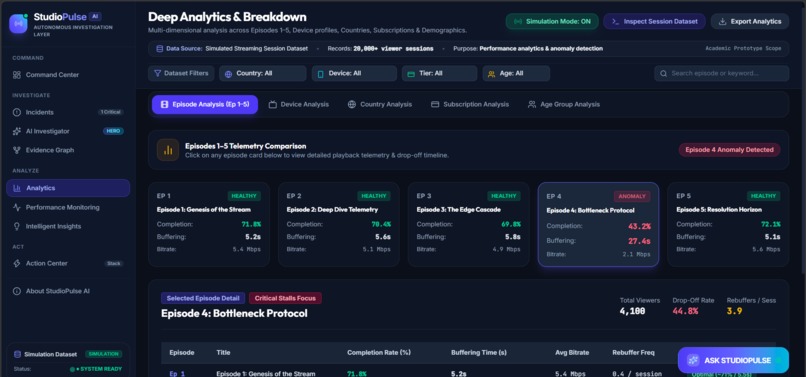This screenshot has height=377, width=806.
Task: Click the Ep 1 link in the table
Action: [x=176, y=374]
